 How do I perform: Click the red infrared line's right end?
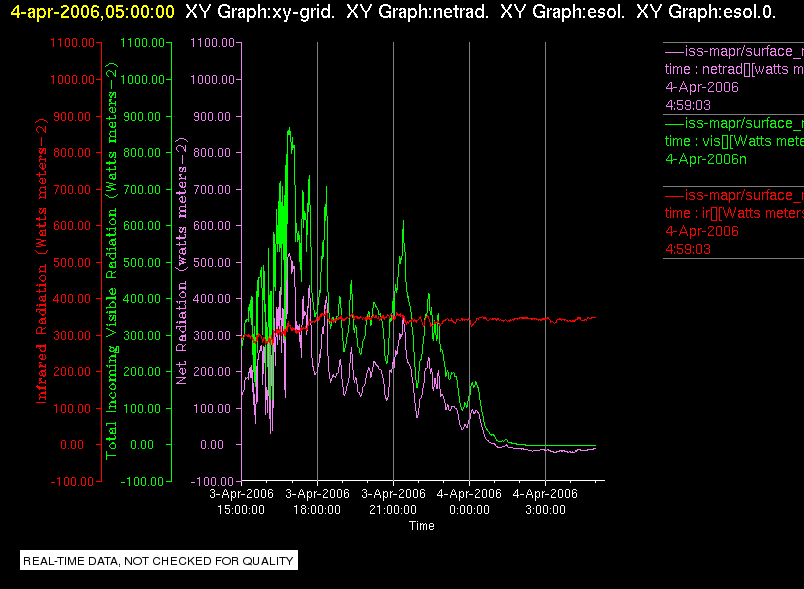coord(595,318)
